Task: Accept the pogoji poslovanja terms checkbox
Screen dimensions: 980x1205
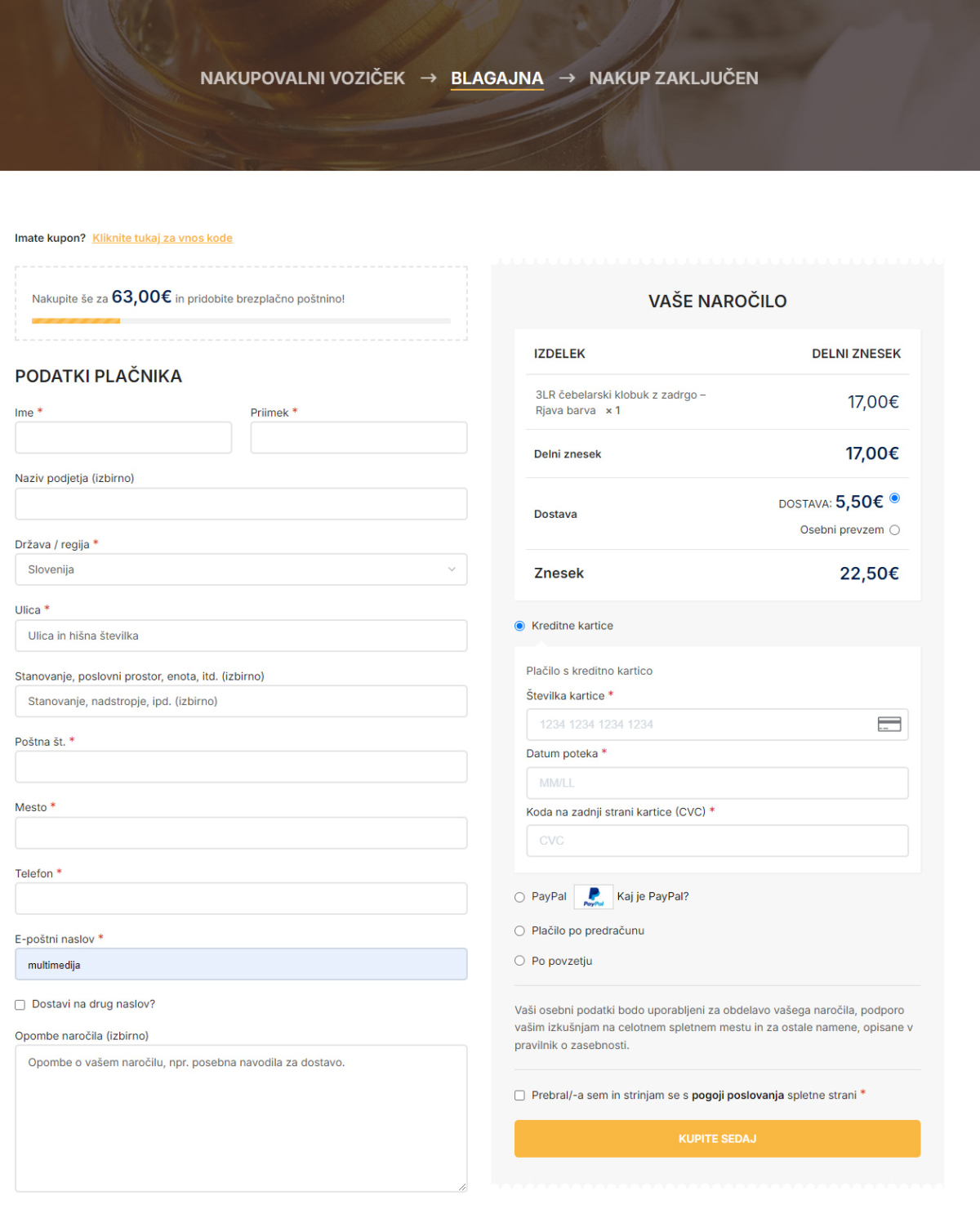Action: [519, 1096]
